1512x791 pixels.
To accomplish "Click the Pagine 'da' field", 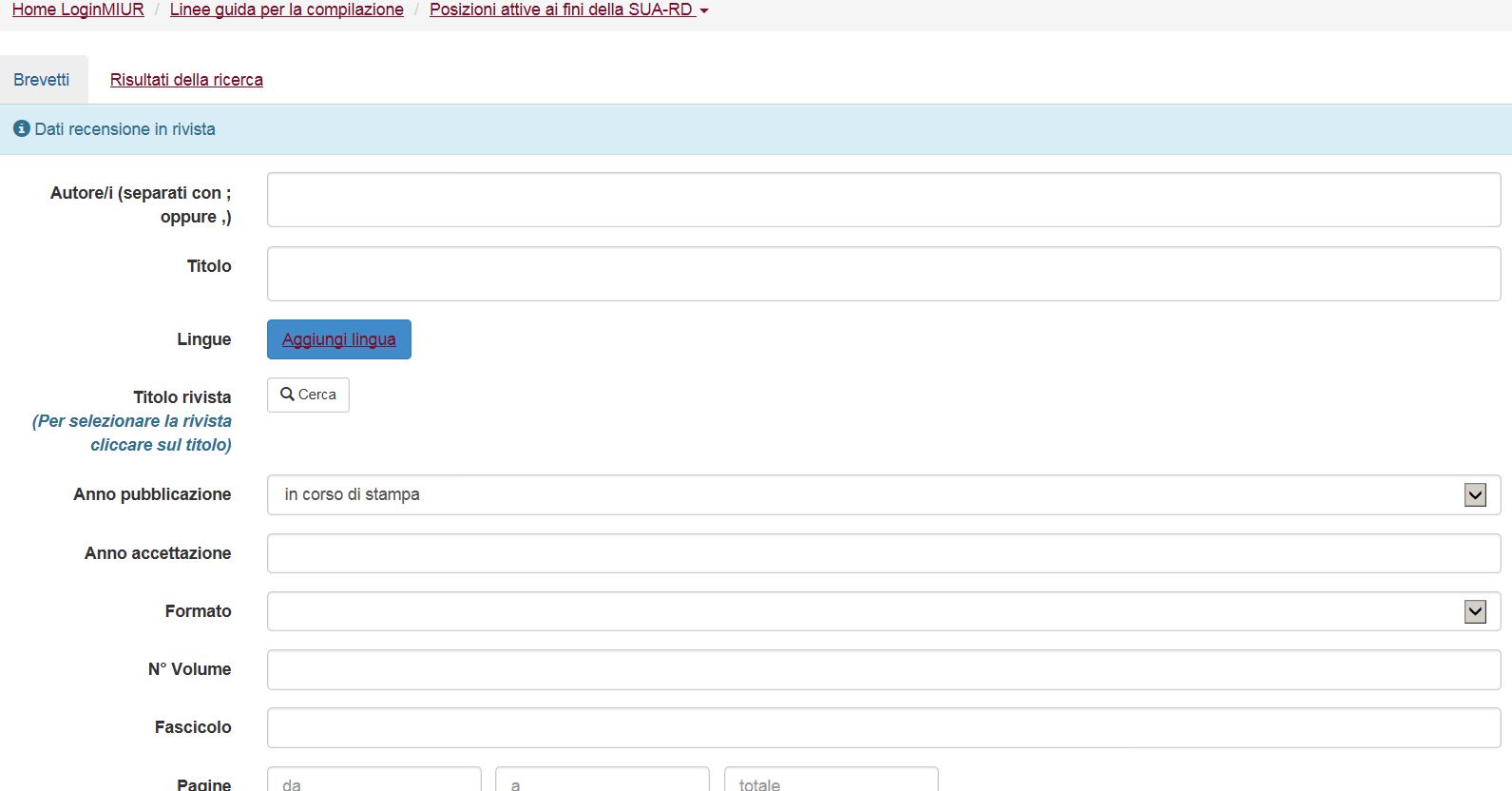I will coord(373,781).
